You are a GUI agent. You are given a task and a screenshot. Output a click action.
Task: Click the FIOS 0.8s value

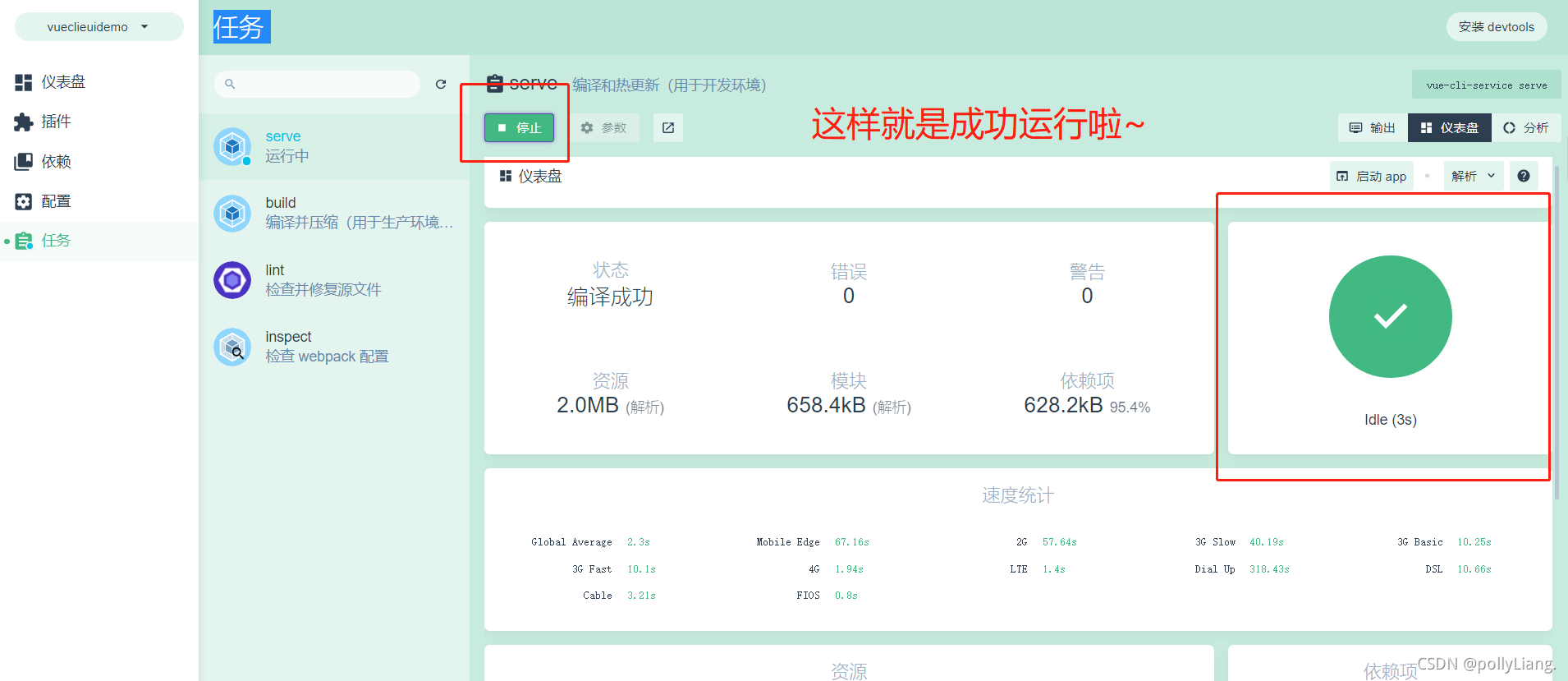[x=846, y=596]
